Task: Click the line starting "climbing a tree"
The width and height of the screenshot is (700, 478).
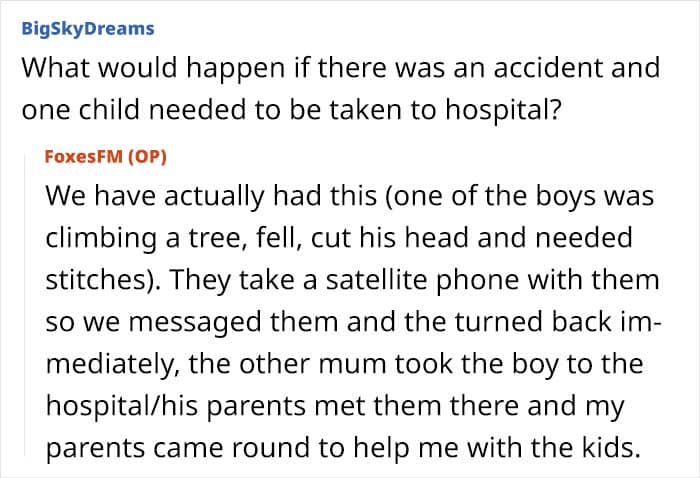Action: pyautogui.click(x=339, y=237)
